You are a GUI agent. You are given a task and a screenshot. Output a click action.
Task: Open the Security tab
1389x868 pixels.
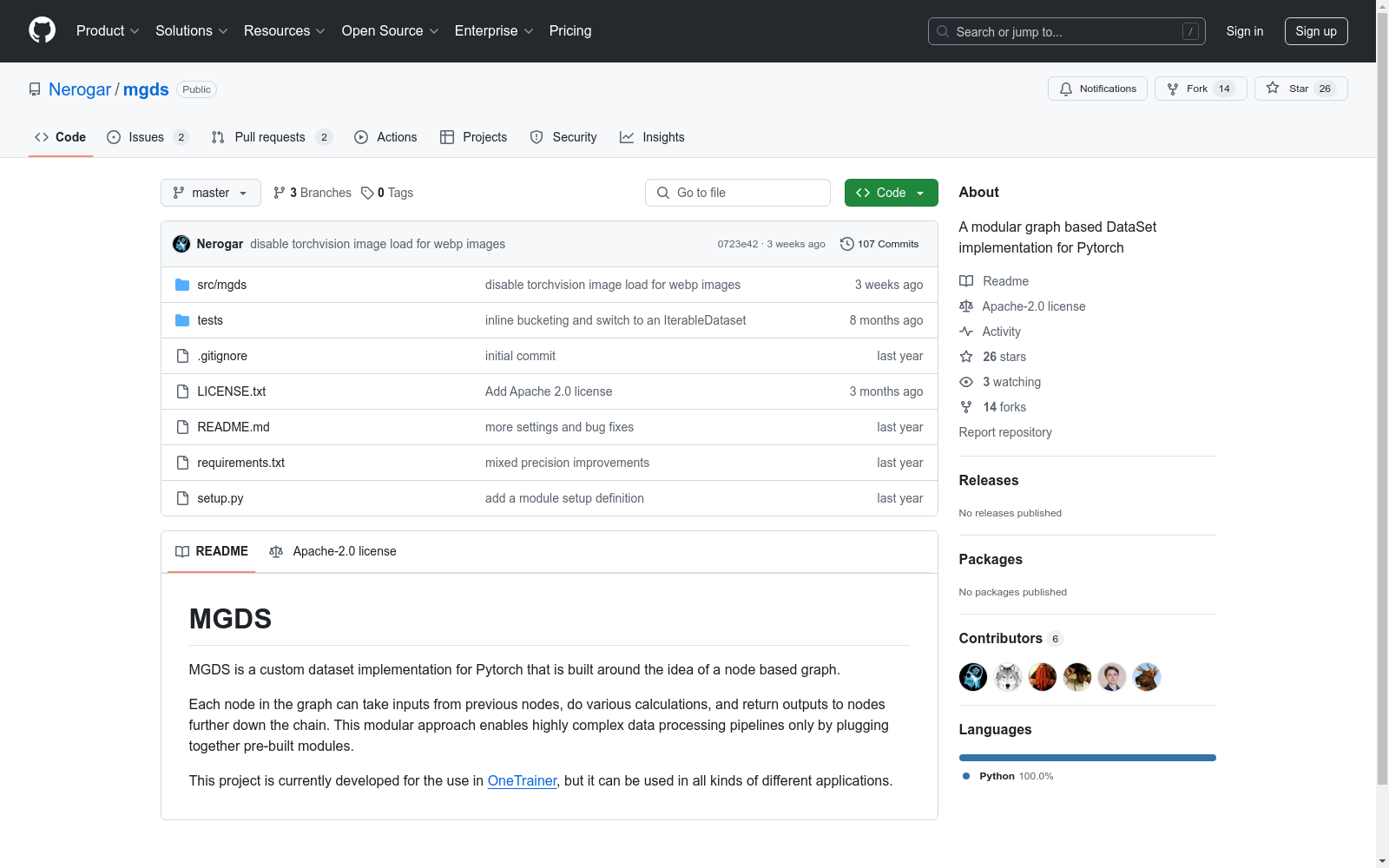563,137
